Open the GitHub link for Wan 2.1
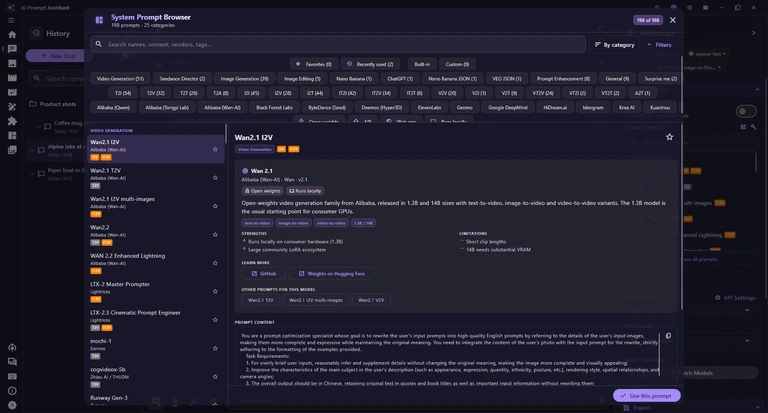This screenshot has width=768, height=413. (x=264, y=273)
